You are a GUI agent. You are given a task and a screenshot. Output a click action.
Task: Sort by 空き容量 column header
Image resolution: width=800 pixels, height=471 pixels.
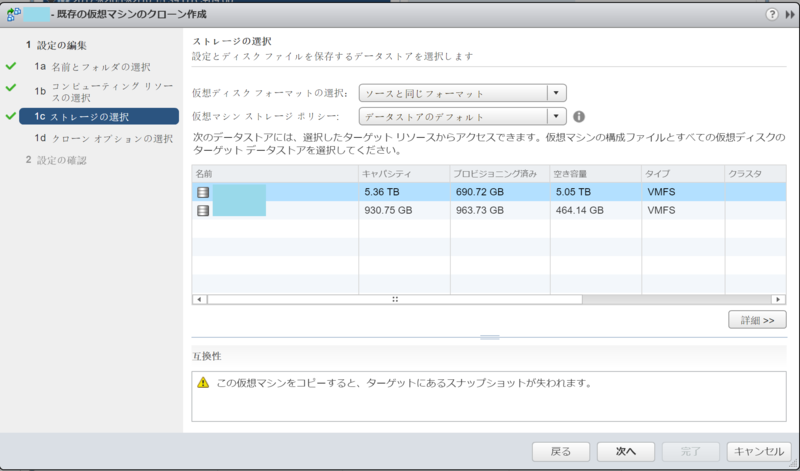coord(595,174)
